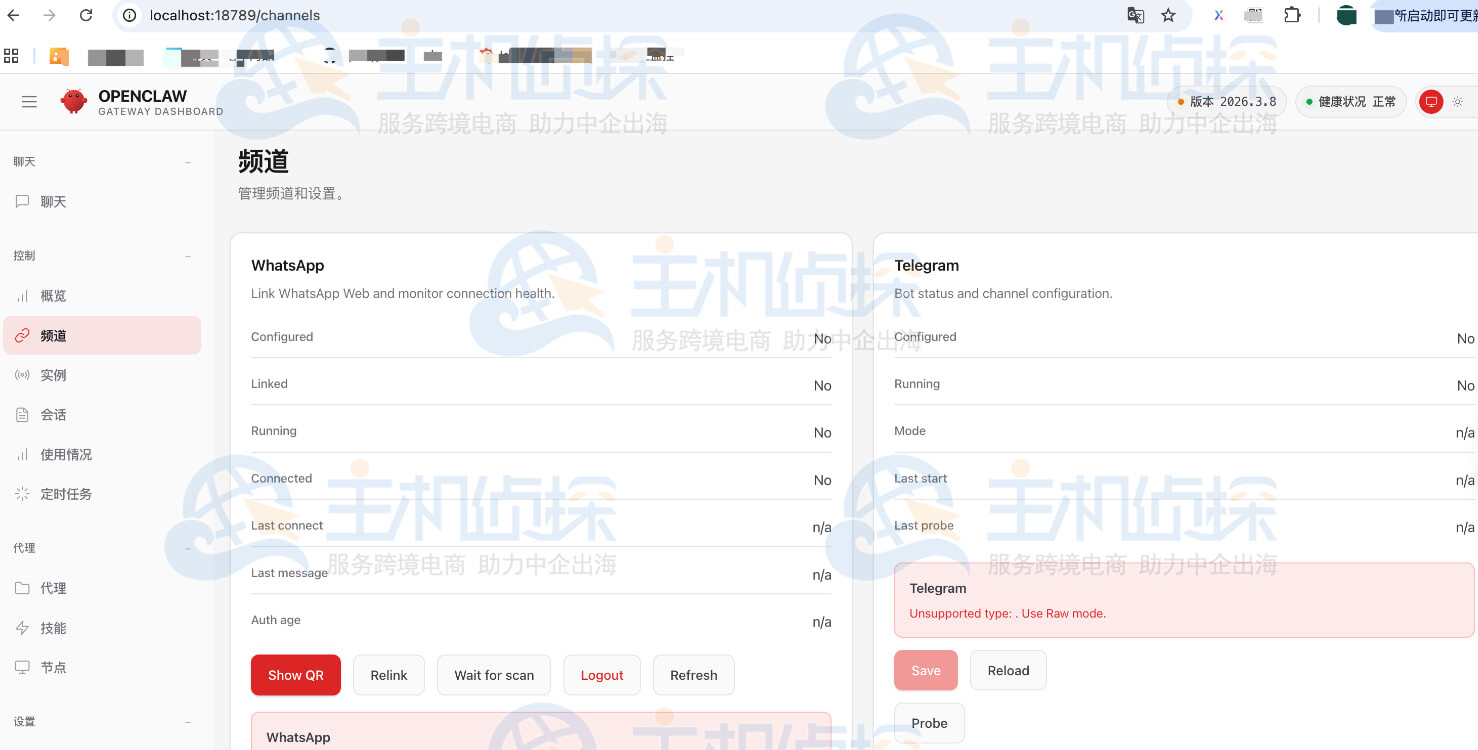The height and width of the screenshot is (750, 1478).
Task: Open 概览 via its bar chart icon
Action: point(22,296)
